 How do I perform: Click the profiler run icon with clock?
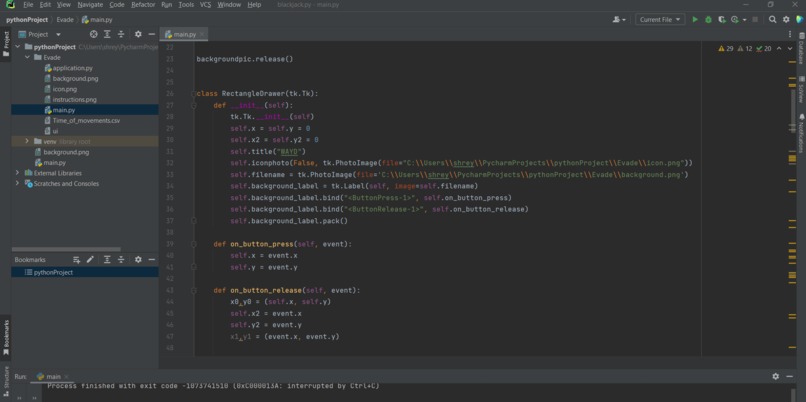(x=735, y=20)
